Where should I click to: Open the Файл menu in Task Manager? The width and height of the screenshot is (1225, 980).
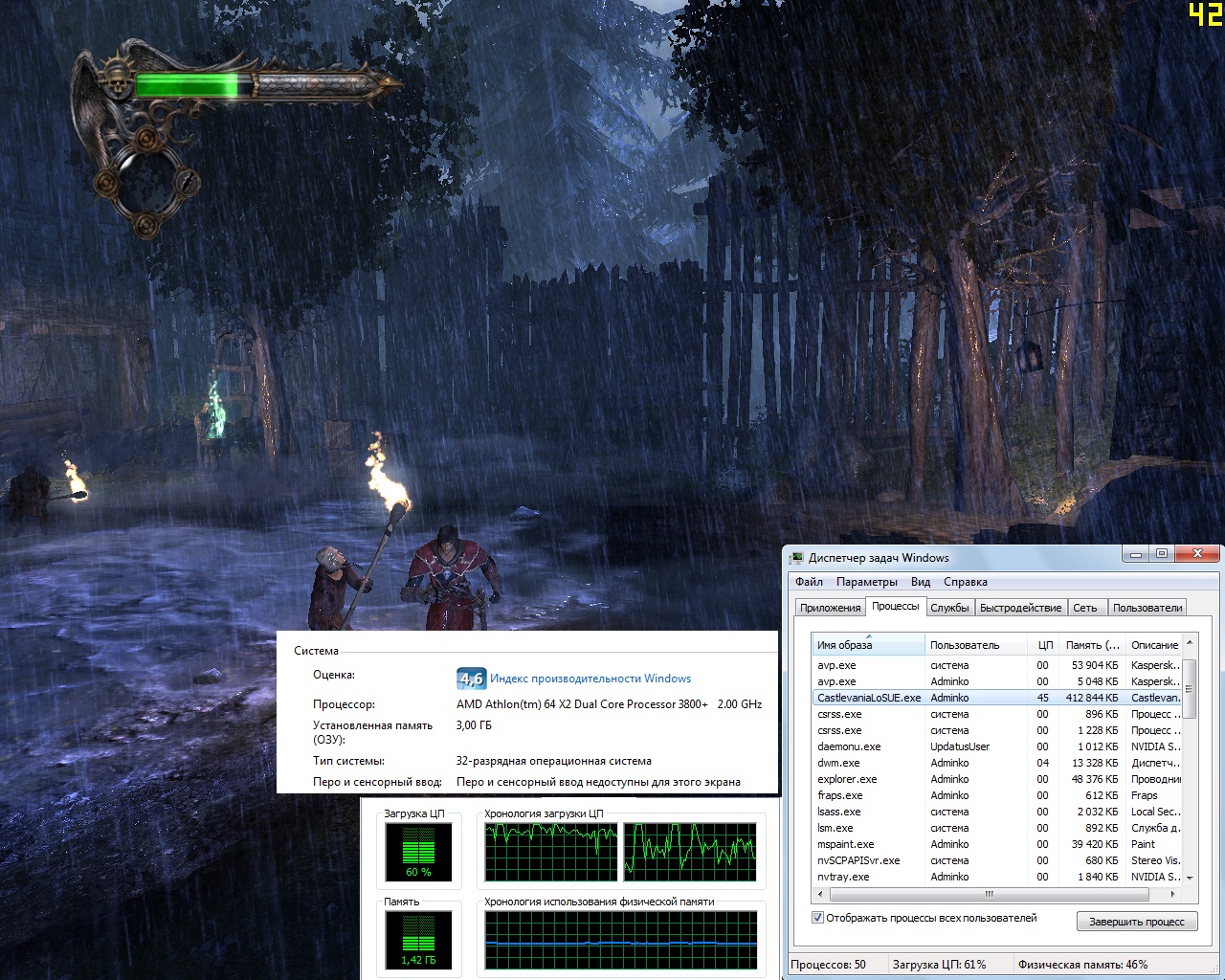pos(809,582)
